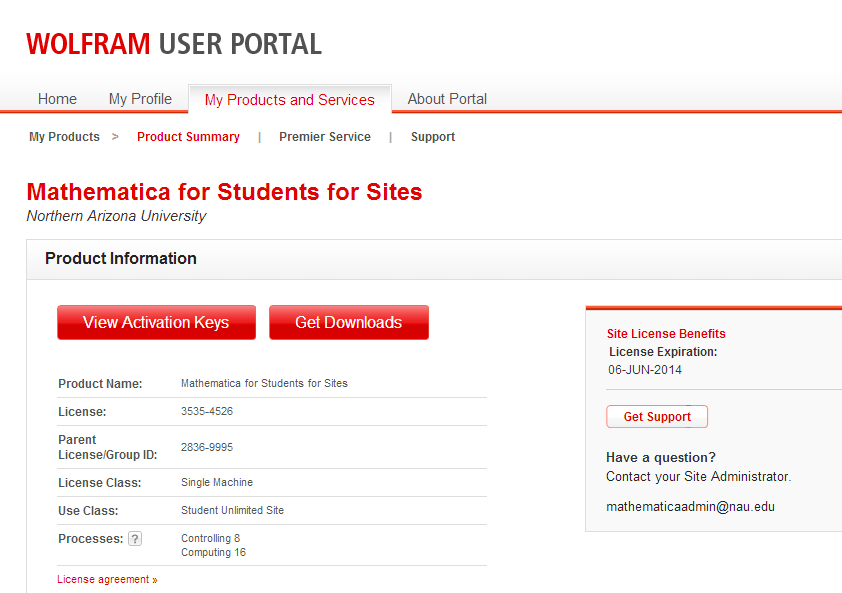The width and height of the screenshot is (842, 593).
Task: Open the Support submenu item
Action: (x=433, y=137)
